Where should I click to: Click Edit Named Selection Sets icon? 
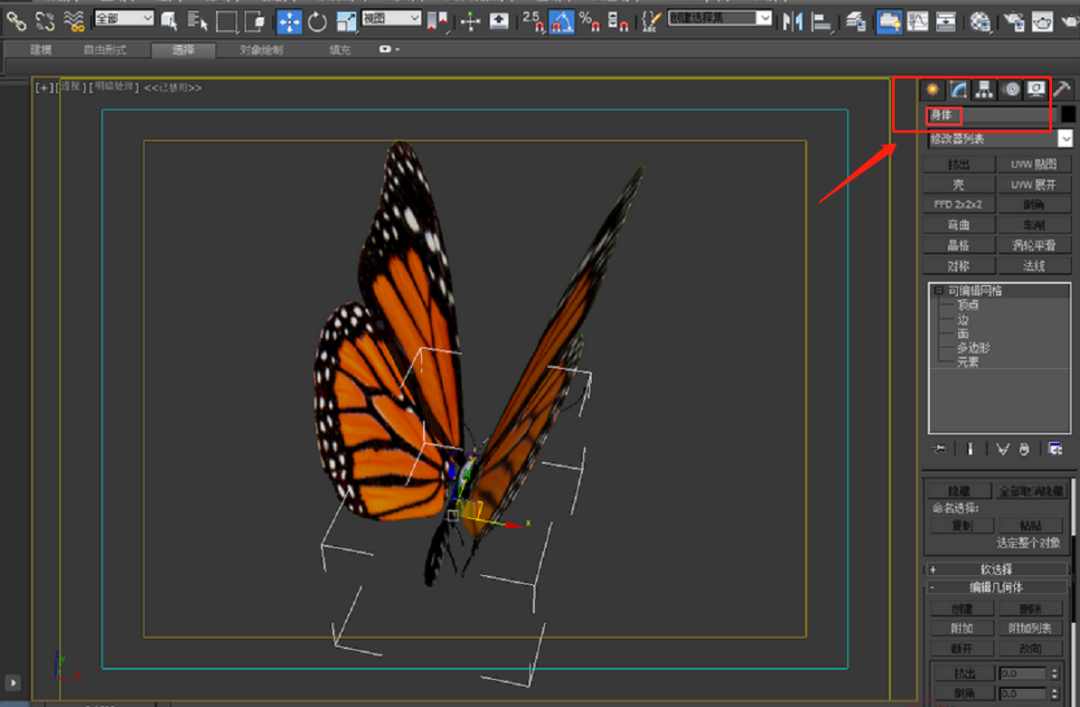pos(651,21)
